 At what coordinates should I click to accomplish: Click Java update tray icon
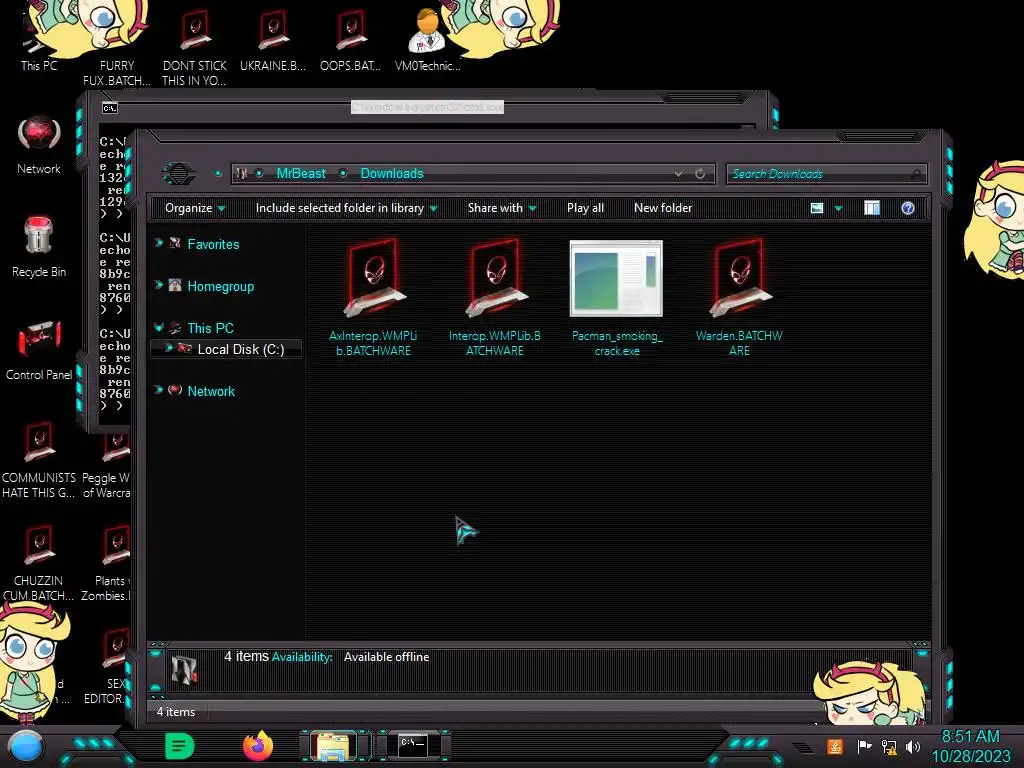click(x=835, y=746)
